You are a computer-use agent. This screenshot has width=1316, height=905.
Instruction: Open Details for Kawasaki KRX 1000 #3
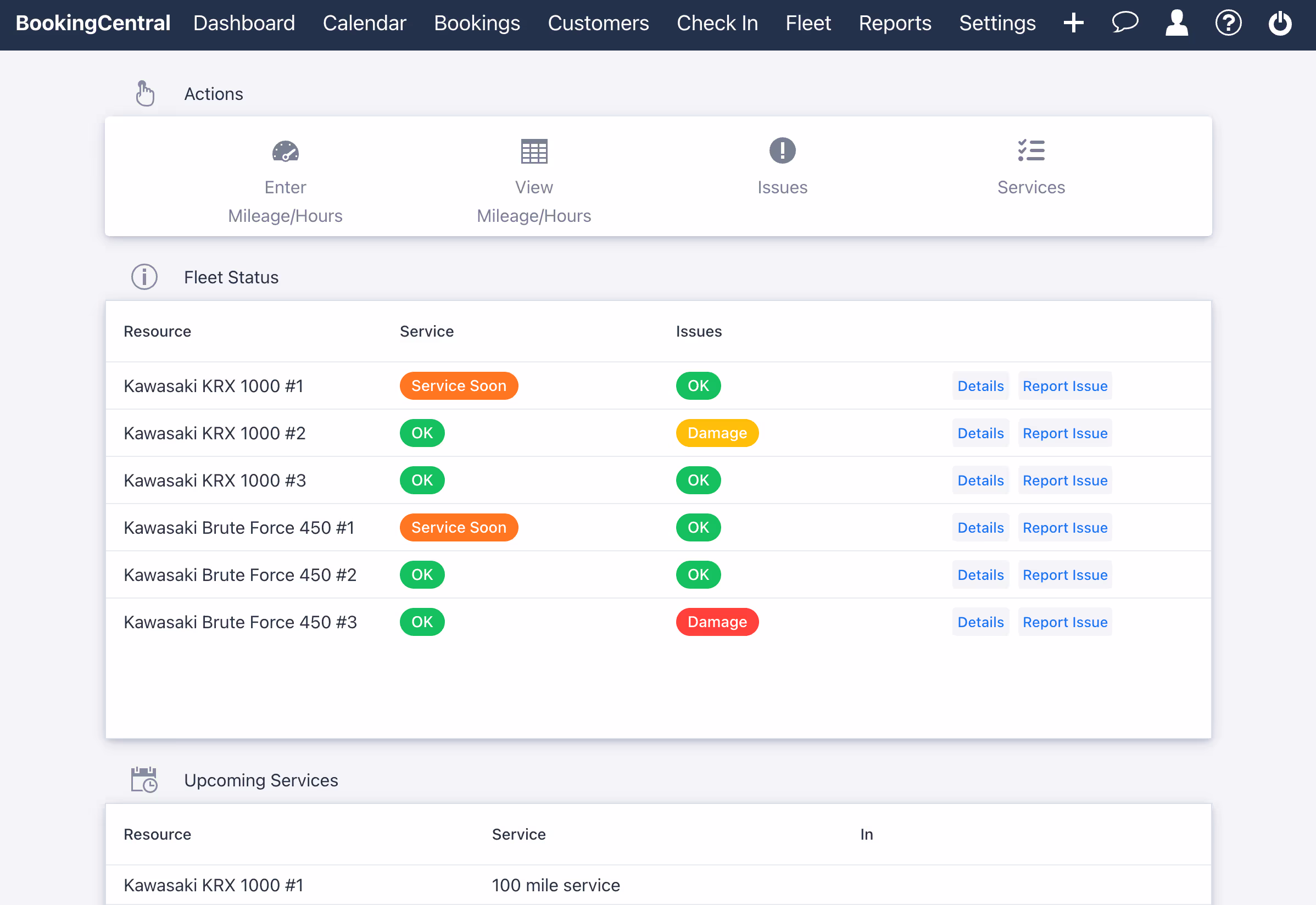980,481
